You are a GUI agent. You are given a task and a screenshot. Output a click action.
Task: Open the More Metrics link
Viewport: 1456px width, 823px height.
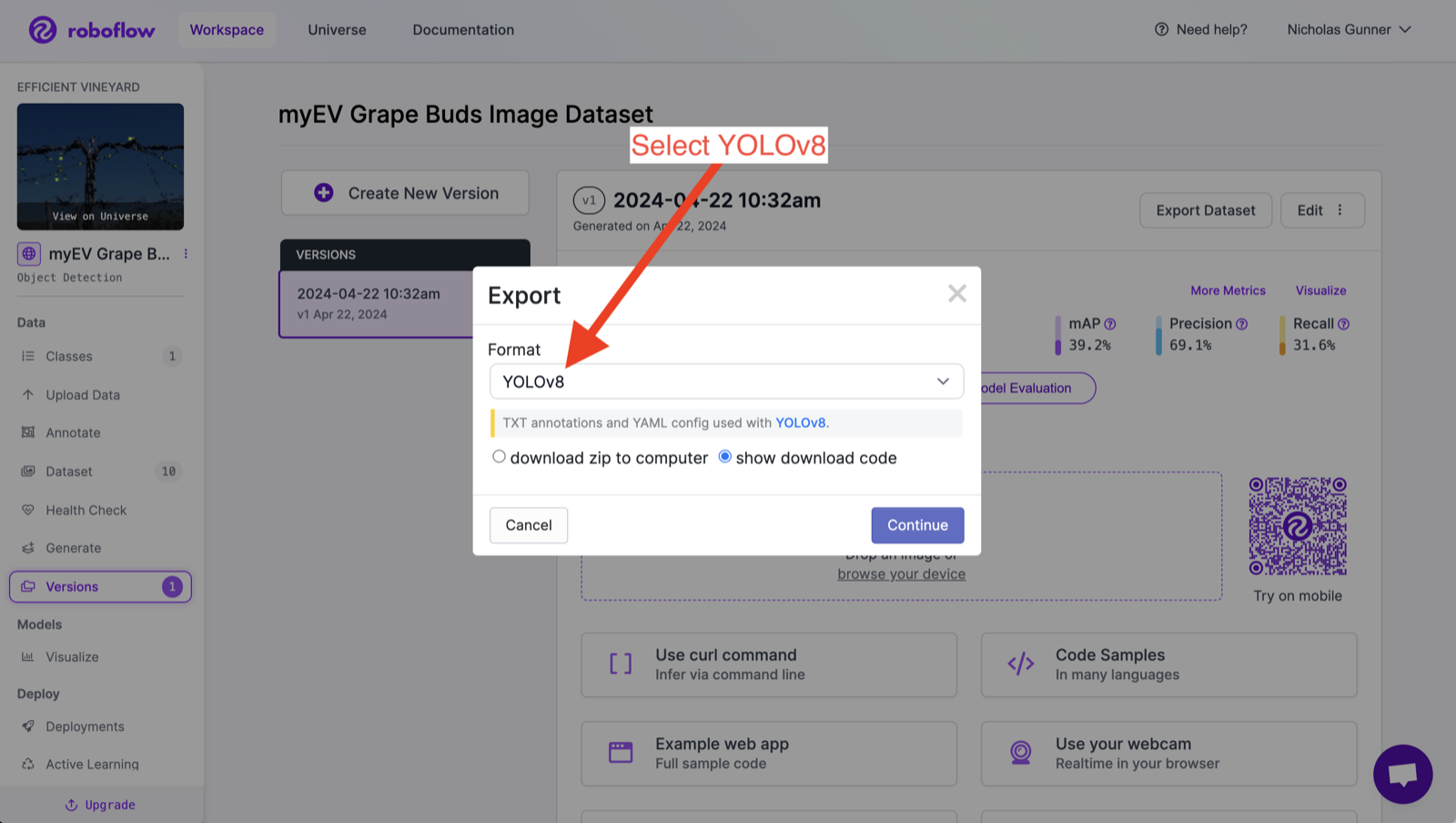pyautogui.click(x=1228, y=290)
